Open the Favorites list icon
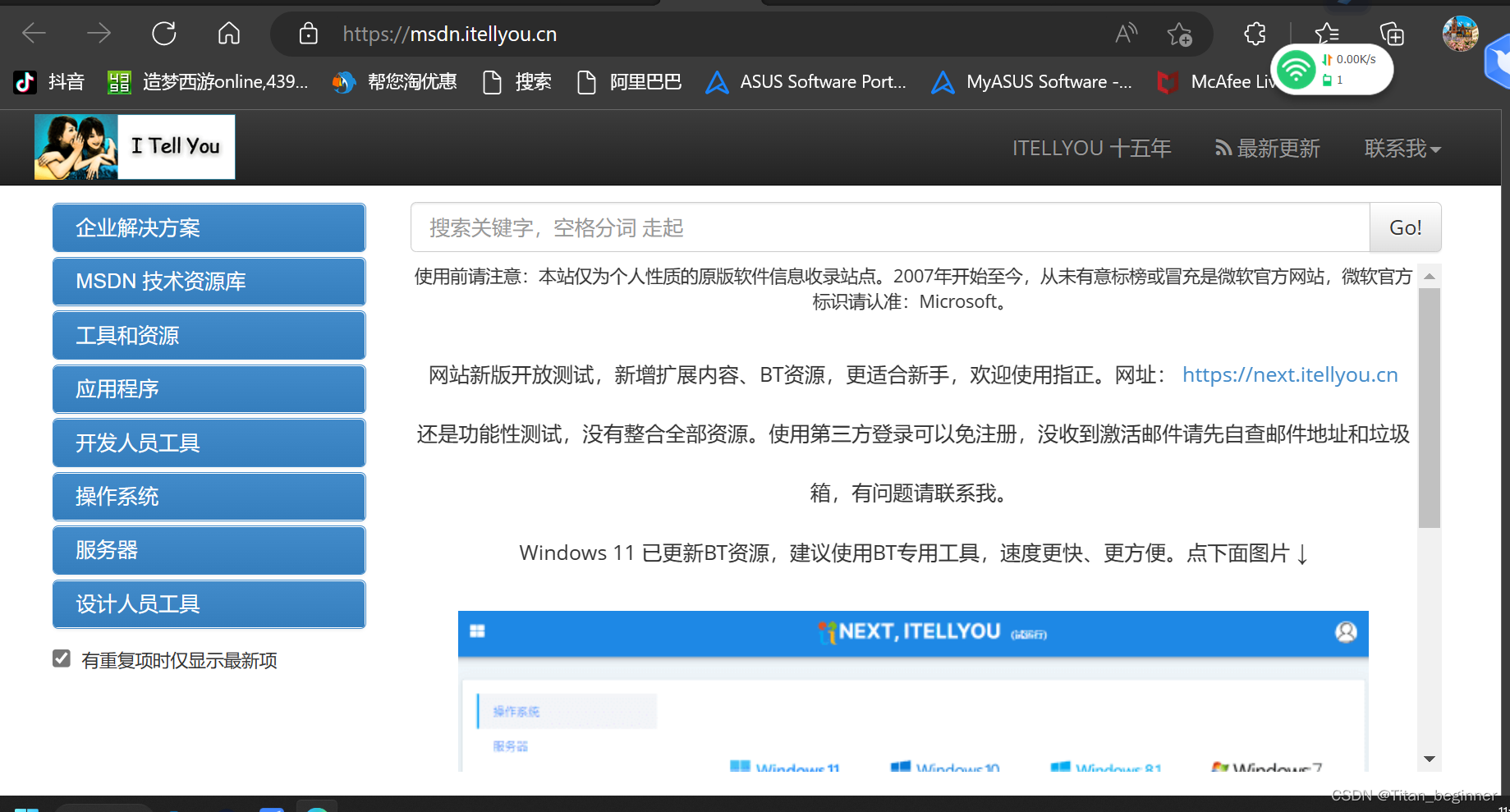Image resolution: width=1510 pixels, height=812 pixels. click(1327, 33)
